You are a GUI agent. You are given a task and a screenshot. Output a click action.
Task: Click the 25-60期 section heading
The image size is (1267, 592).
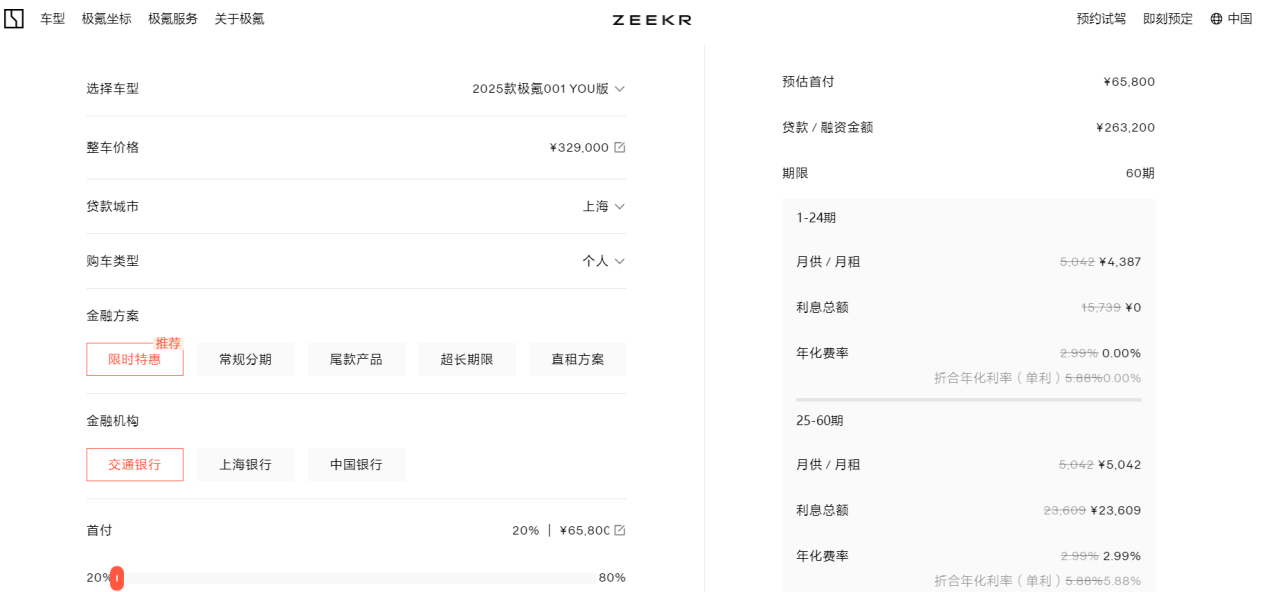pyautogui.click(x=819, y=420)
